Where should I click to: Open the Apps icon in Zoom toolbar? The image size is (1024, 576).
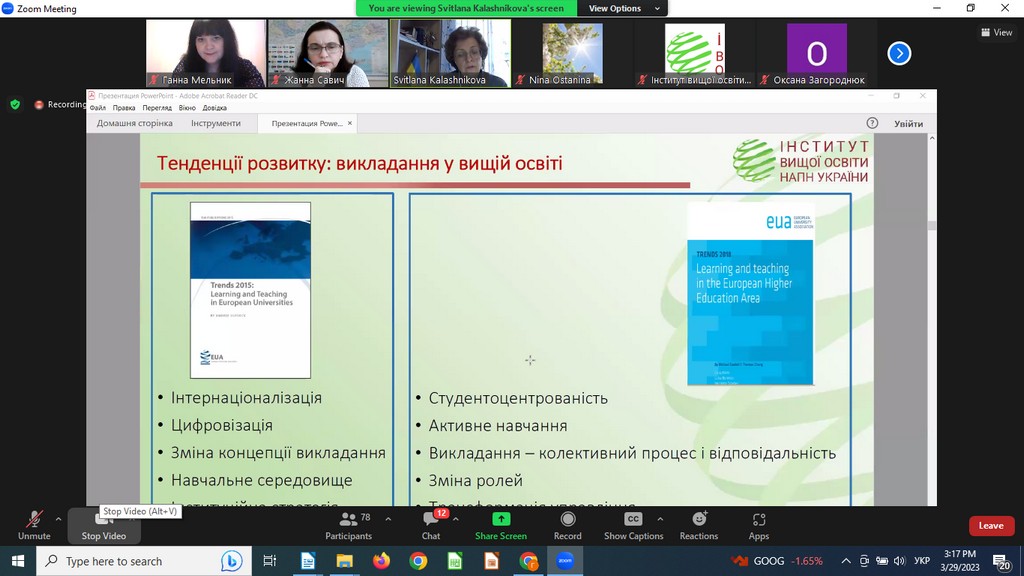(x=759, y=520)
